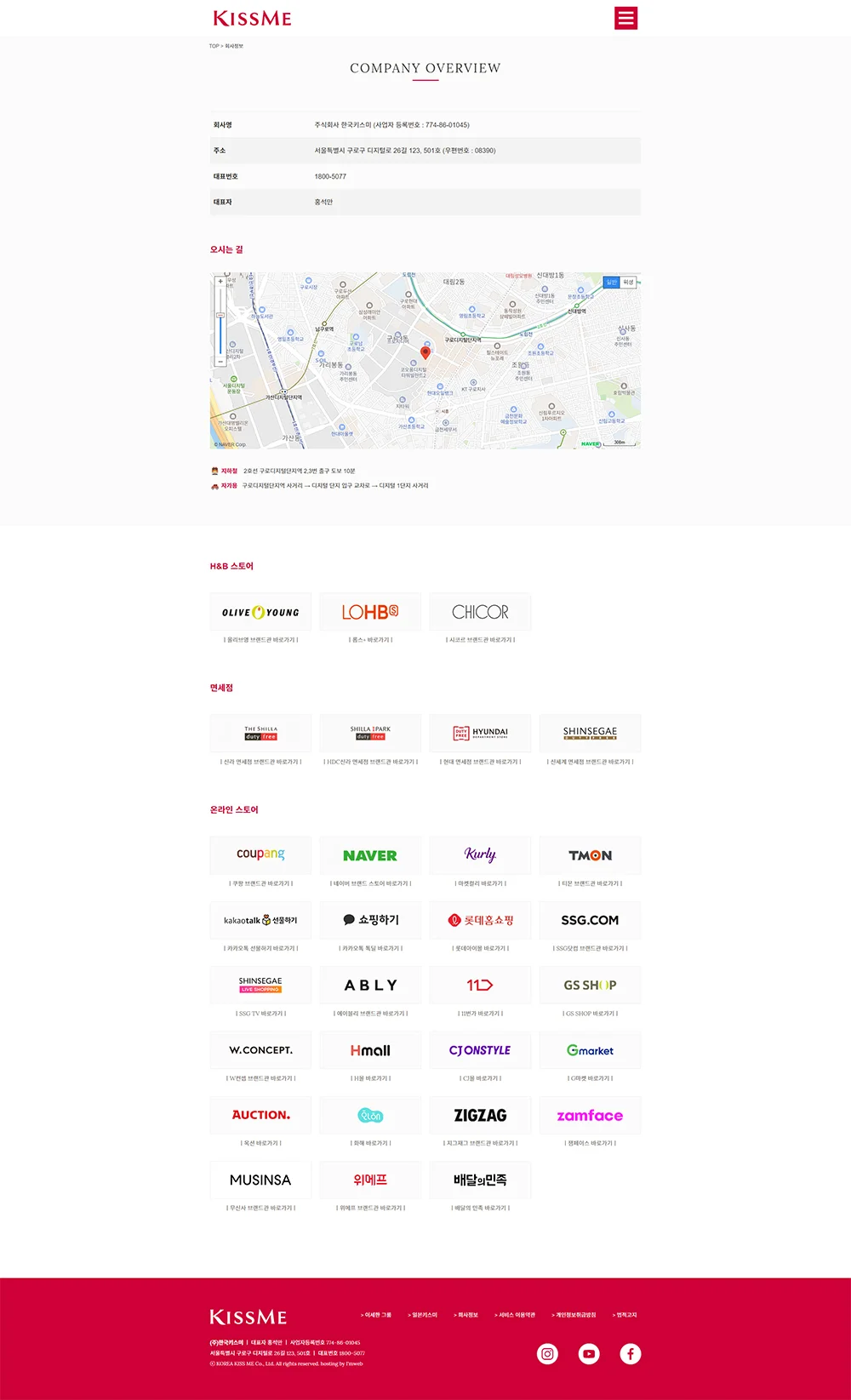Open the NAVER store logo
Screen dimensions: 851x1400
coord(370,854)
